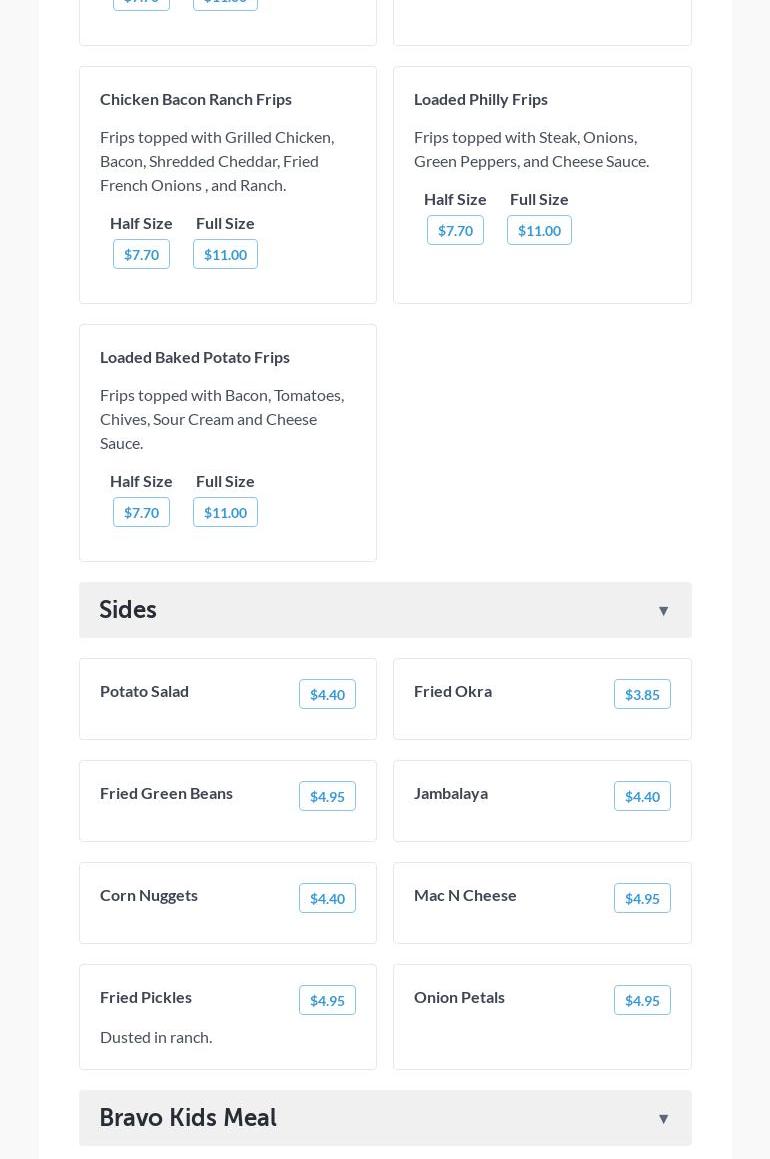Choose Full Size Chicken Bacon Ranch Frips
The image size is (770, 1159).
coord(225,255)
